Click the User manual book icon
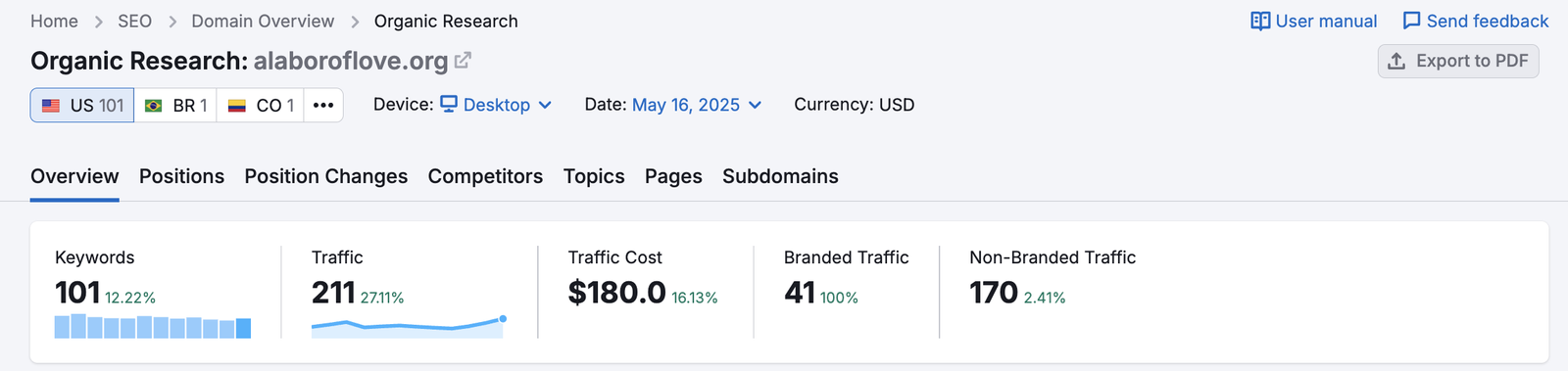The height and width of the screenshot is (371, 1568). pyautogui.click(x=1260, y=21)
